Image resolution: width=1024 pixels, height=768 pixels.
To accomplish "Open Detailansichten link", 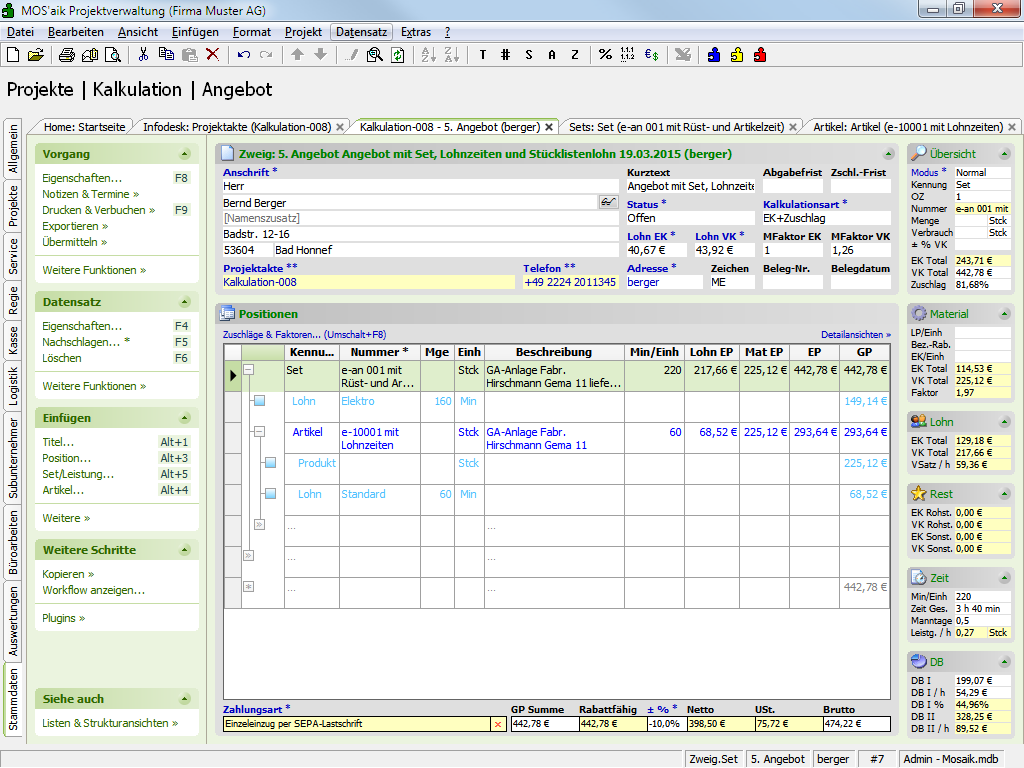I will 856,334.
